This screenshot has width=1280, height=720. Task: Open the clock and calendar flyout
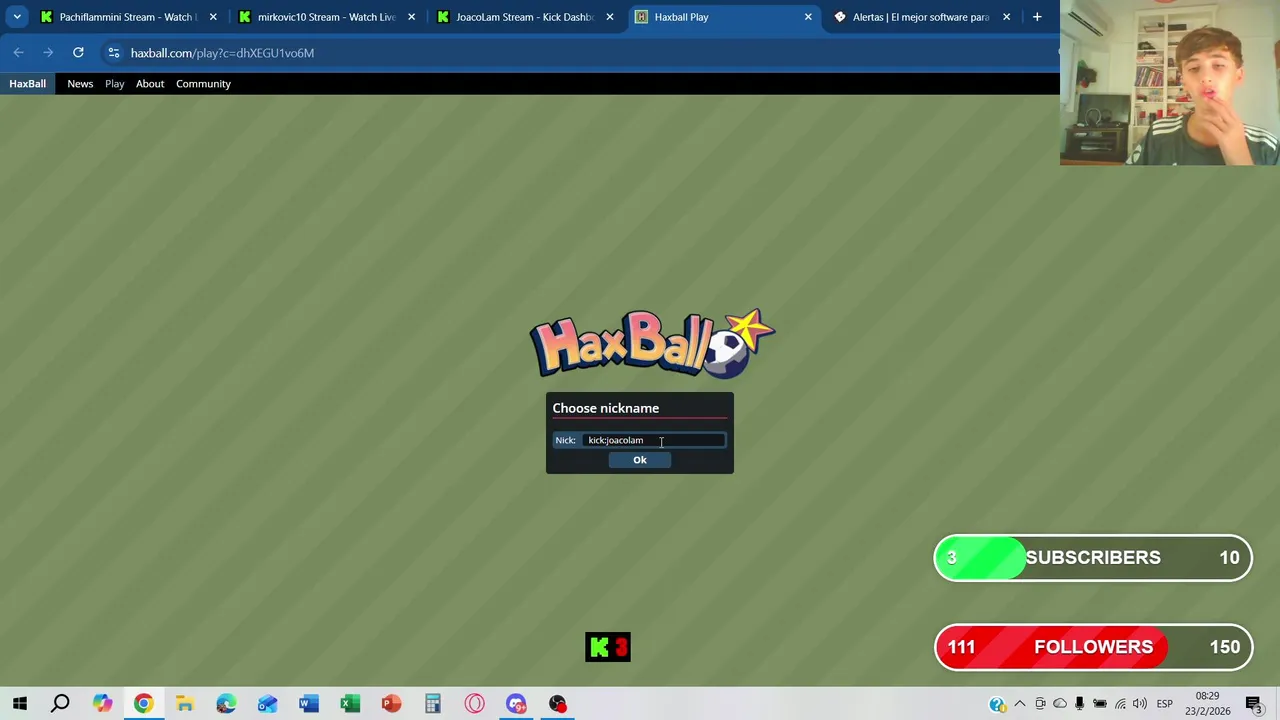[x=1207, y=704]
